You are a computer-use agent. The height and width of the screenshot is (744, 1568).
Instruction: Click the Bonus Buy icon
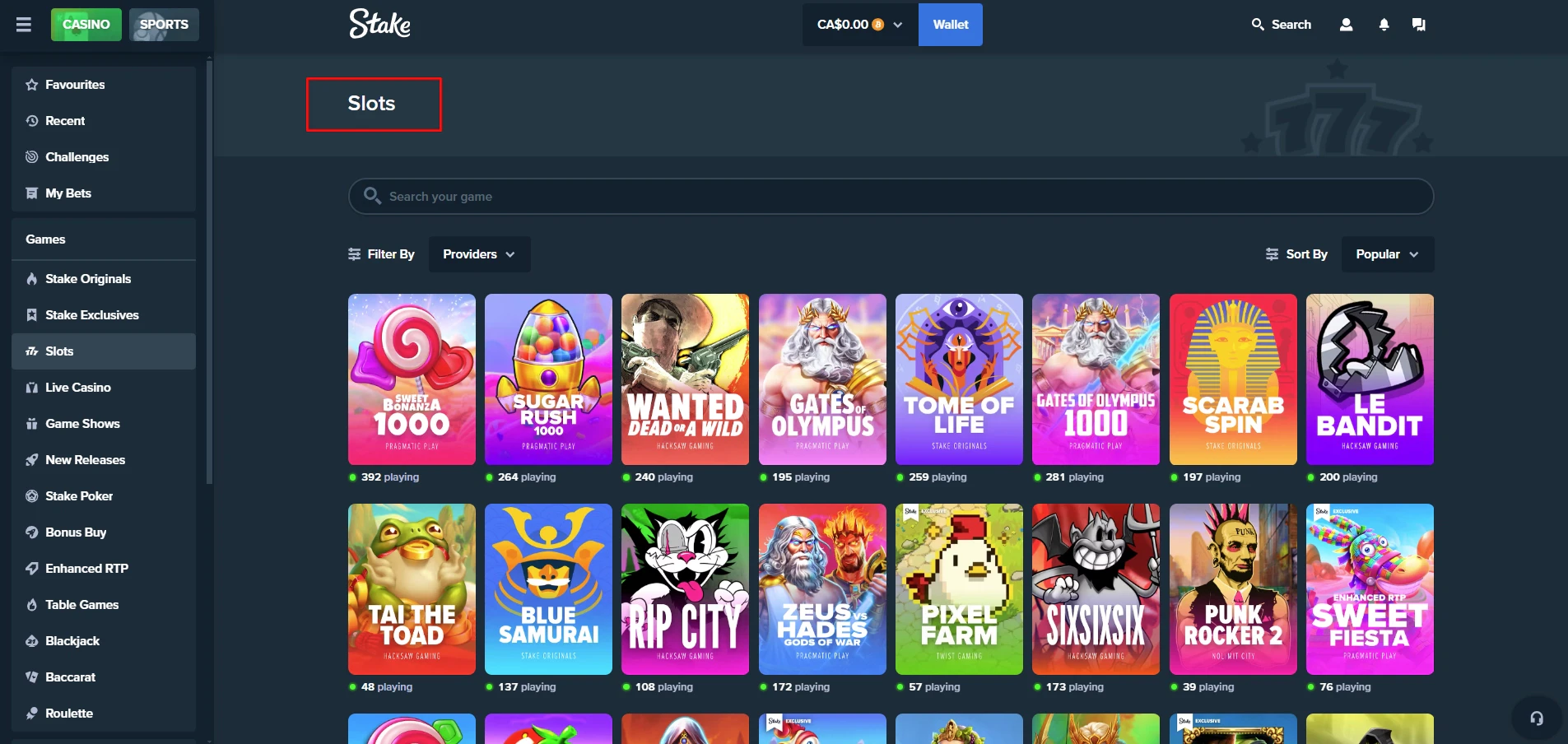pos(32,532)
